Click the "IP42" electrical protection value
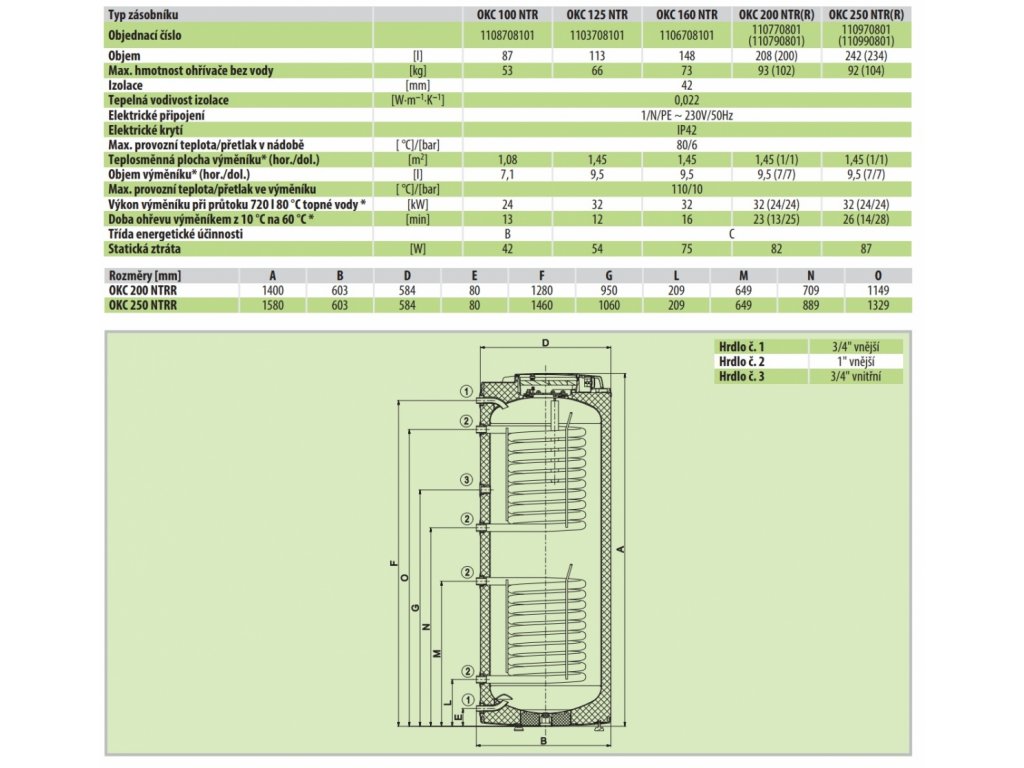Screen dimensions: 1024x768 (x=686, y=131)
